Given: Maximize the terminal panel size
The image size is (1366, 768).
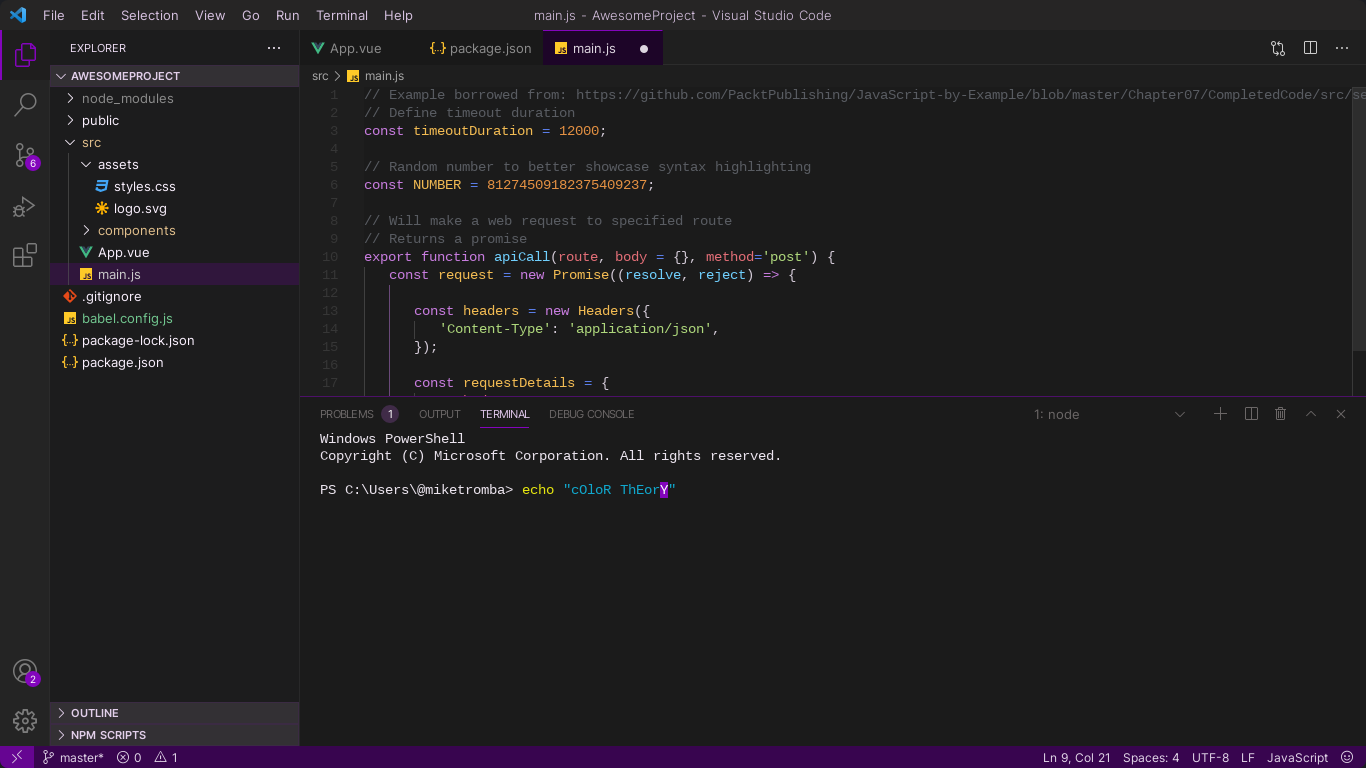Looking at the screenshot, I should coord(1311,414).
